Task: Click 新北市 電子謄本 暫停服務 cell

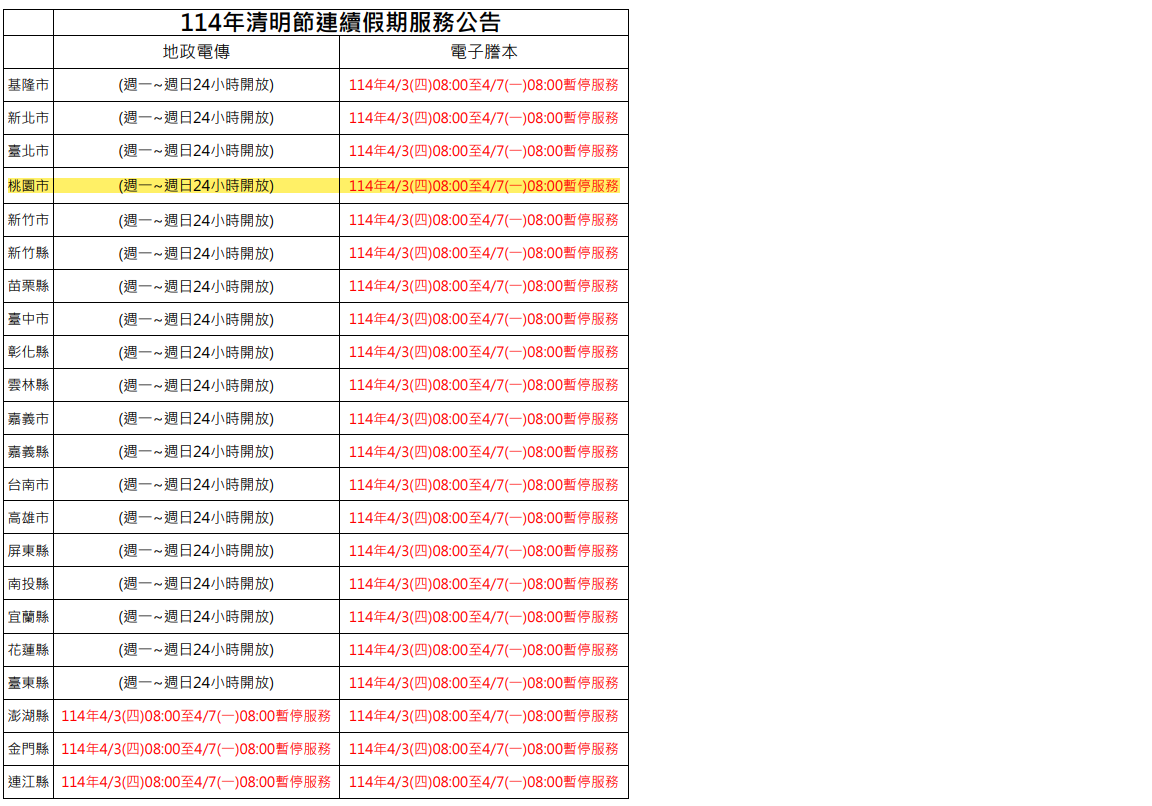Action: tap(483, 118)
